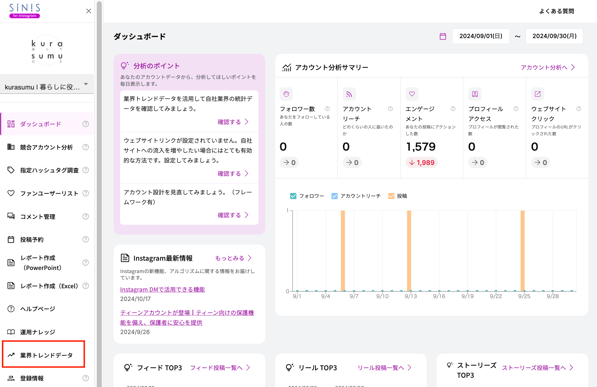The height and width of the screenshot is (387, 597).
Task: Open レポート作成 (PowerPoint) menu item
Action: coord(46,262)
